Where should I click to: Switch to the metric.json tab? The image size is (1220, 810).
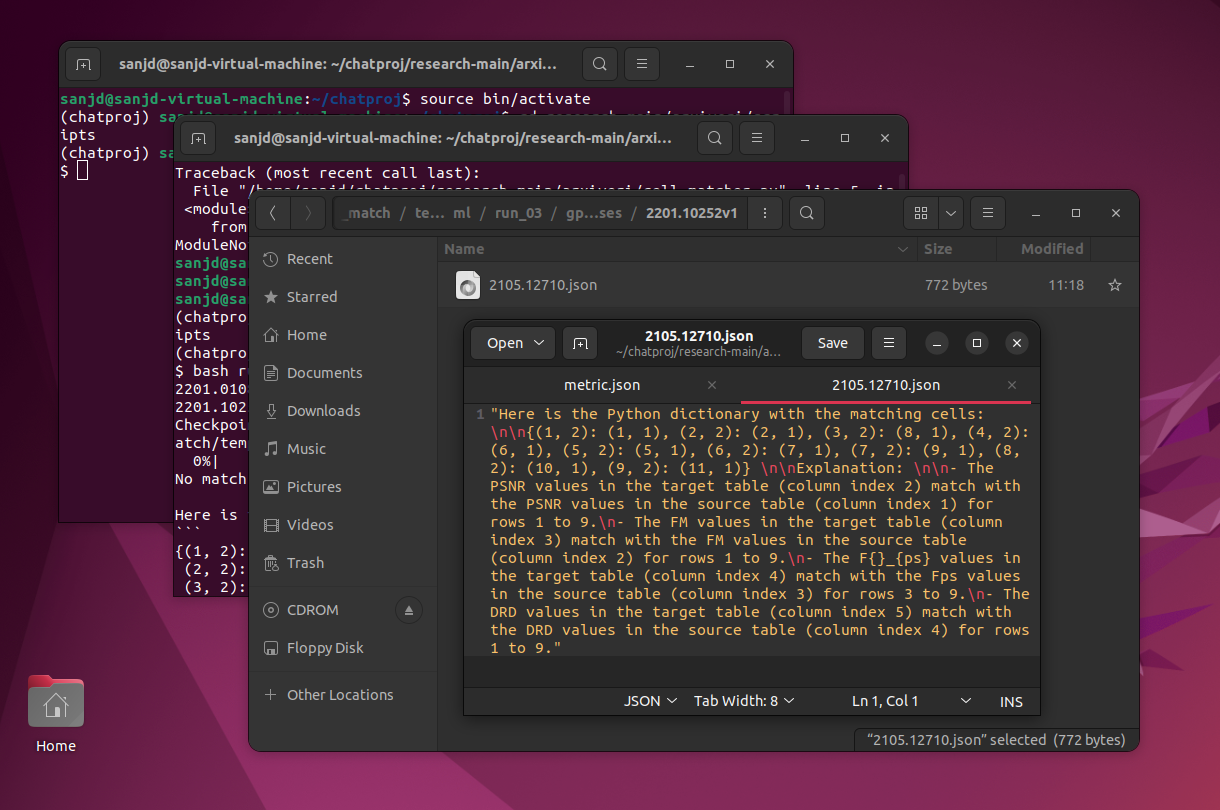point(602,385)
